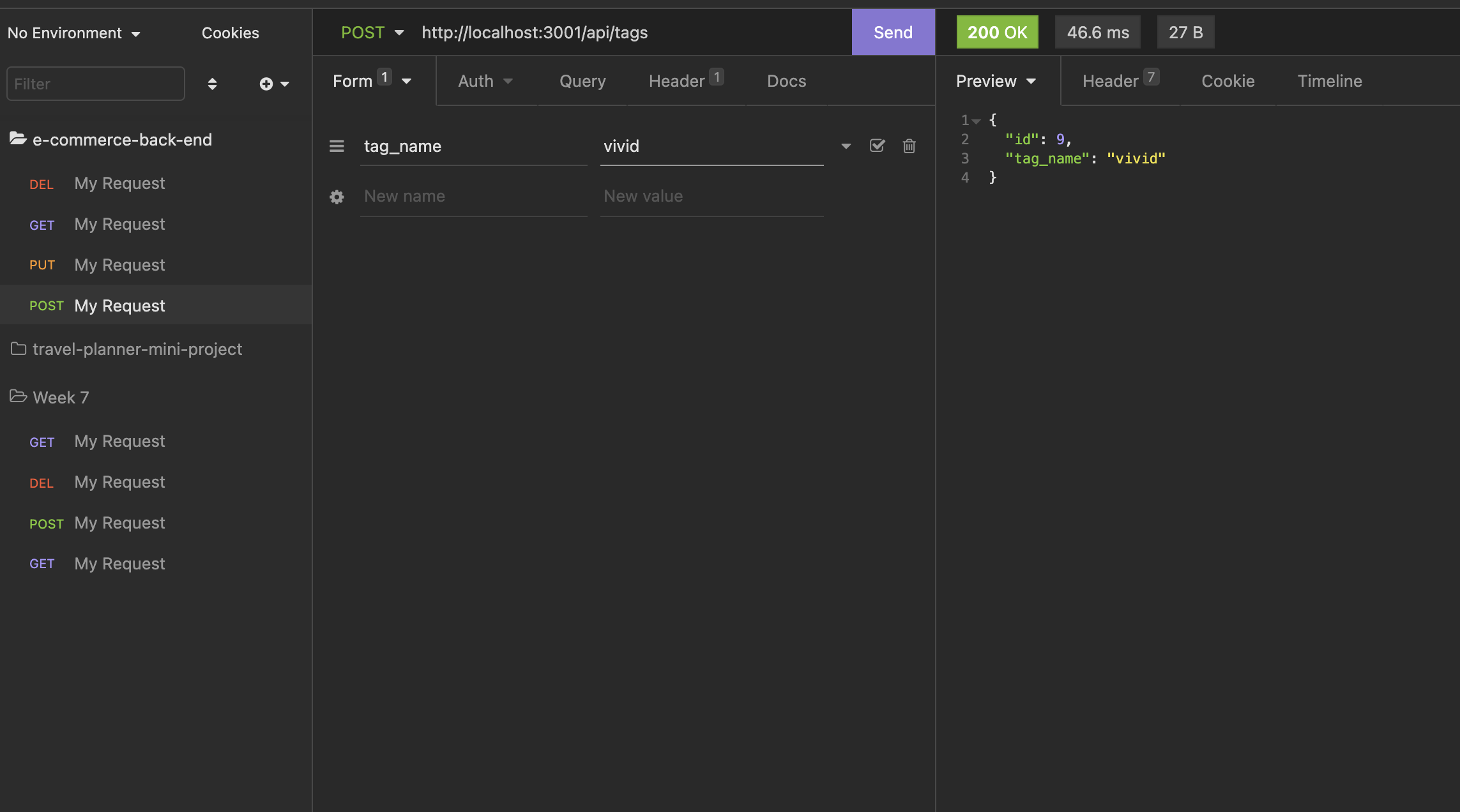
Task: Collapse JSON line 1 fold arrow
Action: 977,121
